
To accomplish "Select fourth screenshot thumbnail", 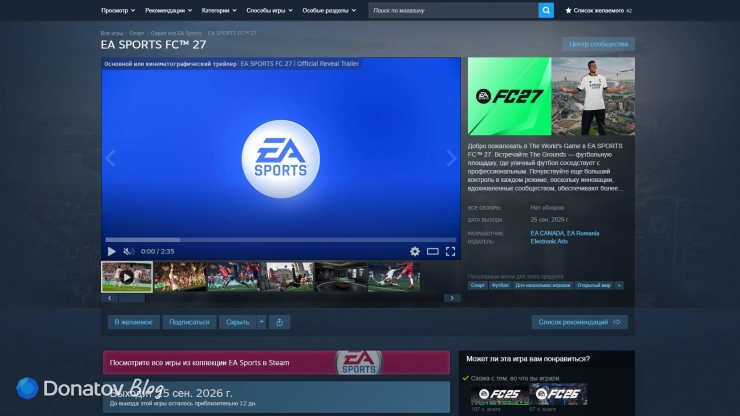I will click(287, 277).
